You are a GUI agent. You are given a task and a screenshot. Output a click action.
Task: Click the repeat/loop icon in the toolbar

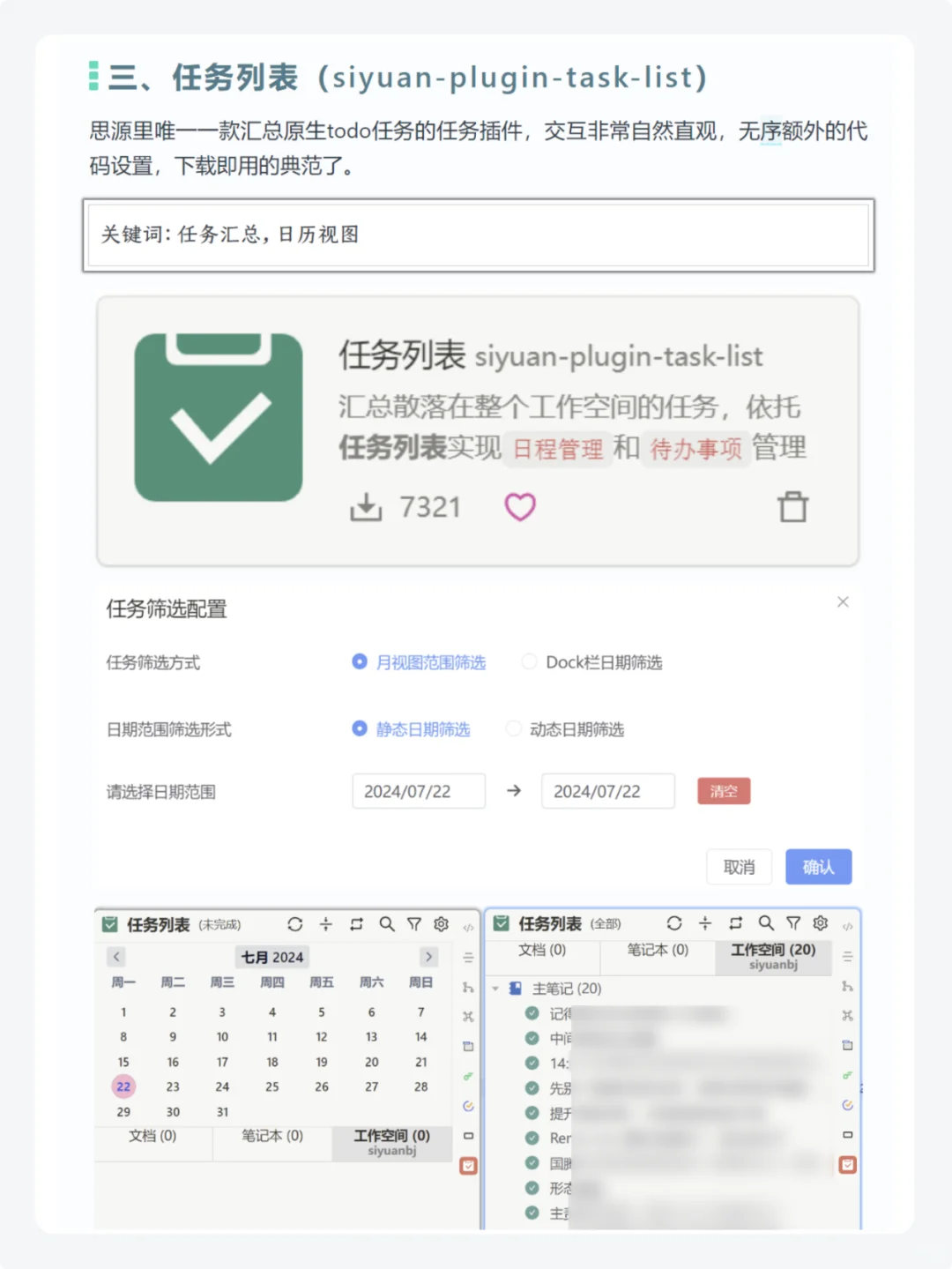(356, 924)
